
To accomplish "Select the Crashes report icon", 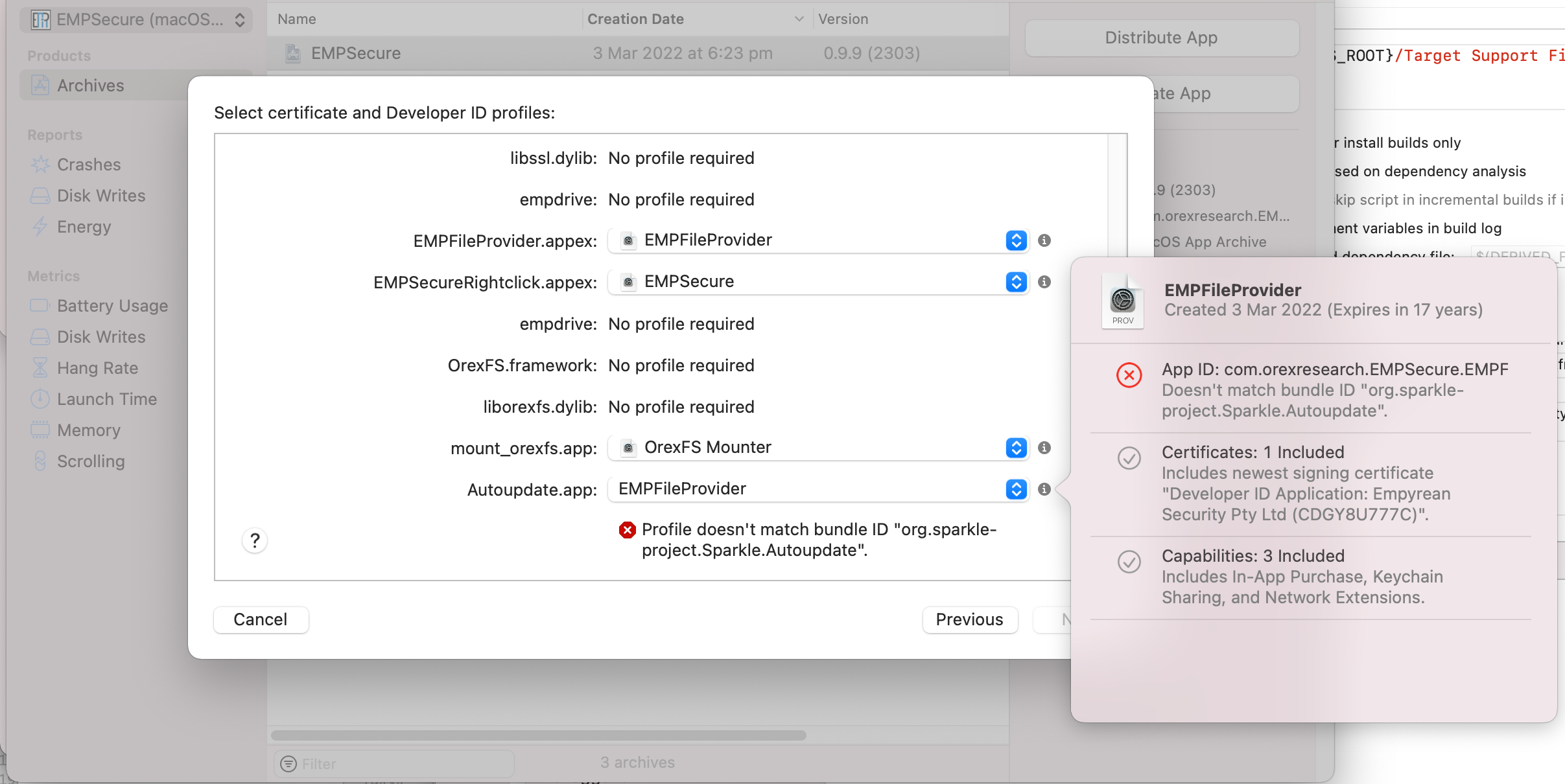I will tap(88, 164).
